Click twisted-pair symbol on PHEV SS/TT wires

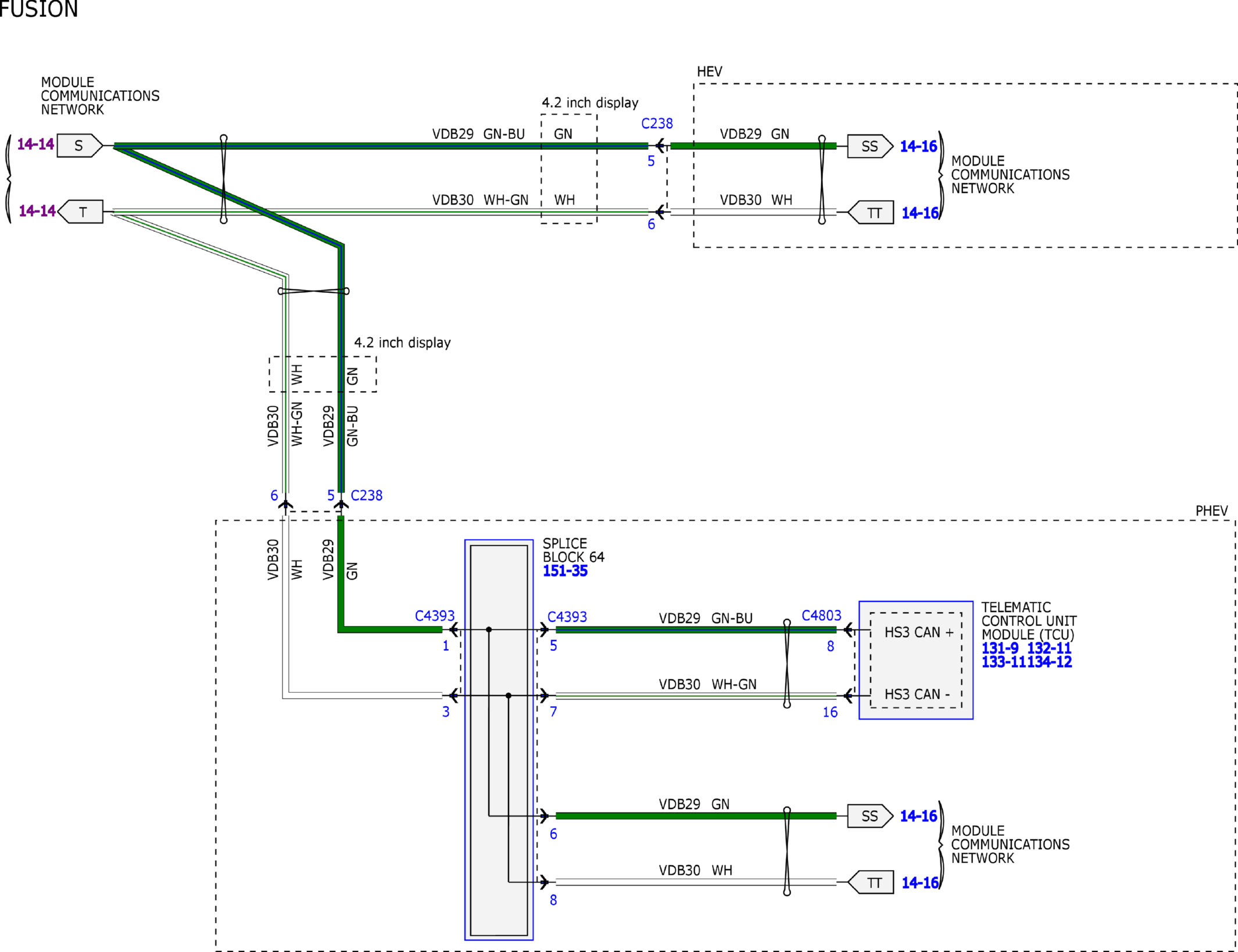tap(787, 851)
